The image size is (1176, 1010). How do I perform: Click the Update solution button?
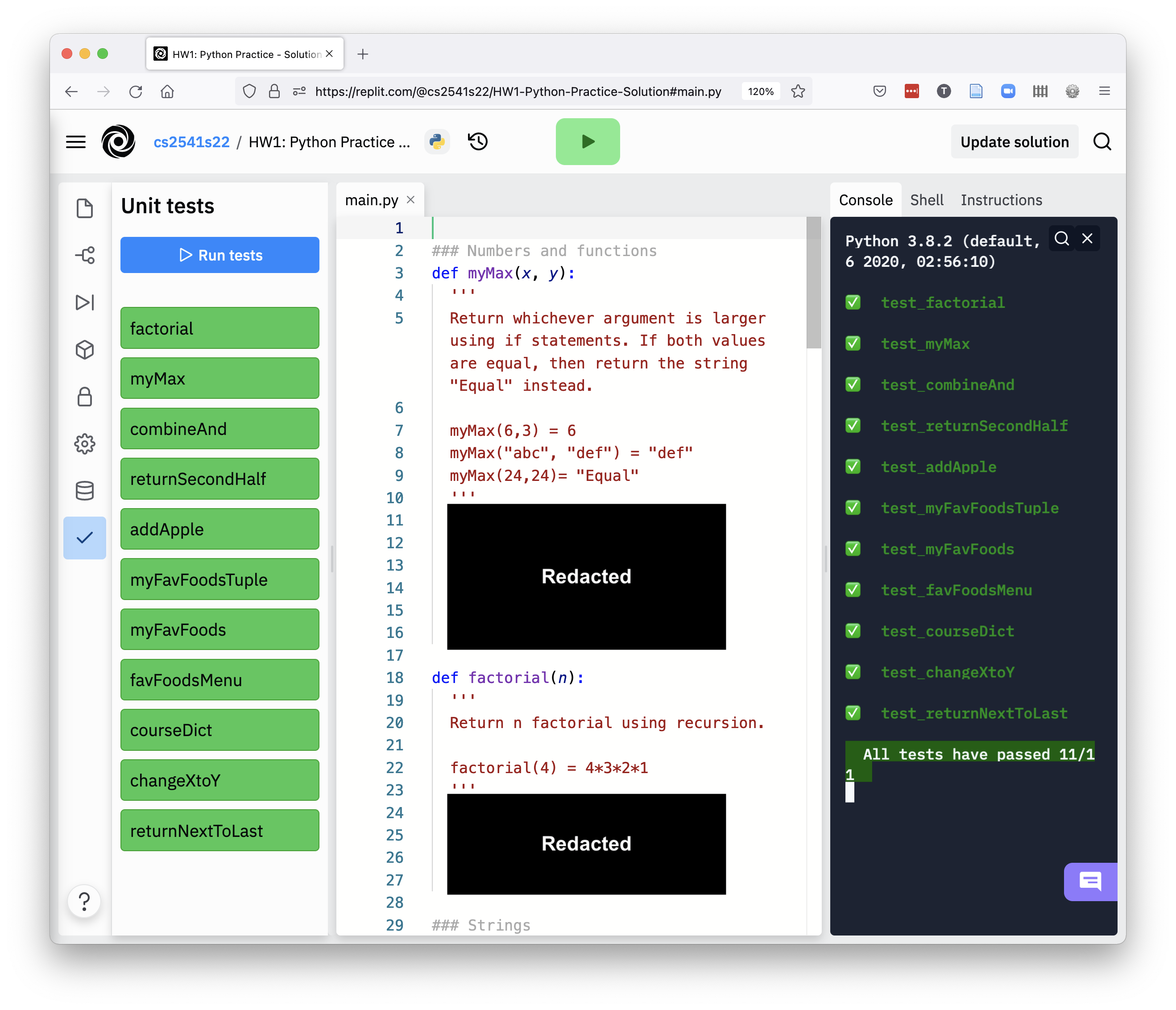[x=1014, y=142]
